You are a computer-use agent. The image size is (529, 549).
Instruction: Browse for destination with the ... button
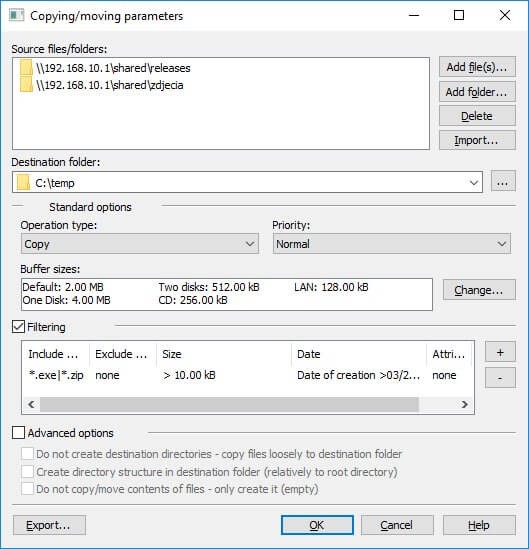point(503,181)
